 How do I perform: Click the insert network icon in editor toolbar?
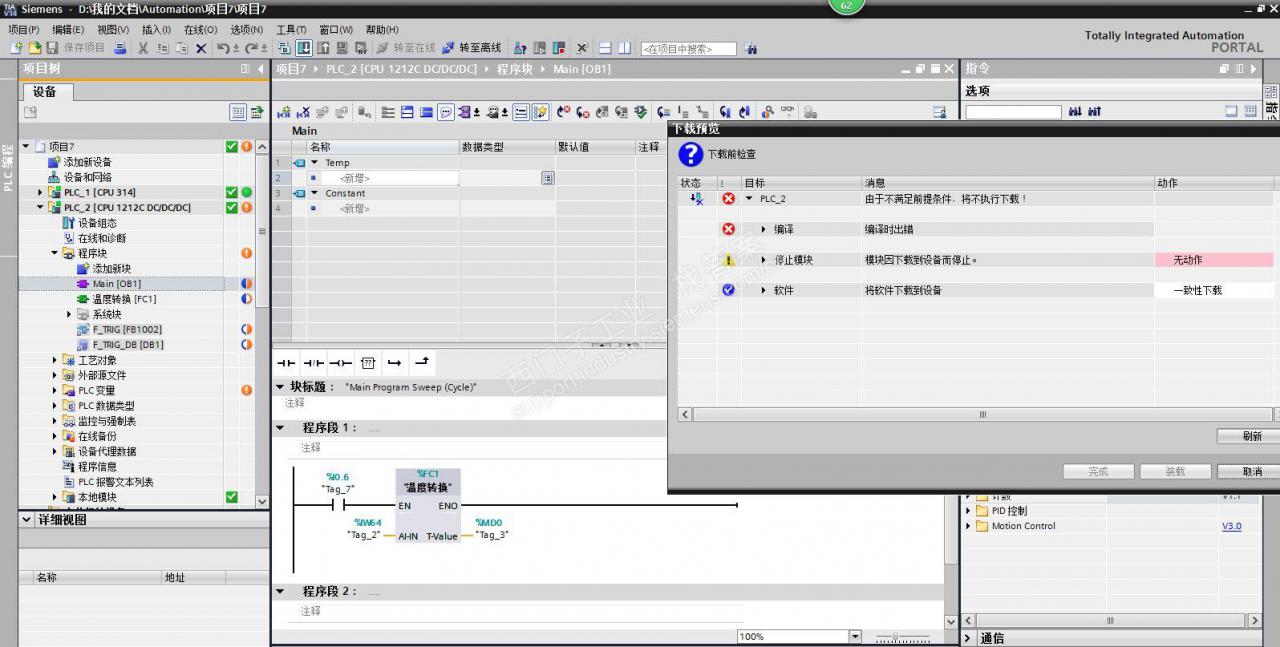click(283, 112)
